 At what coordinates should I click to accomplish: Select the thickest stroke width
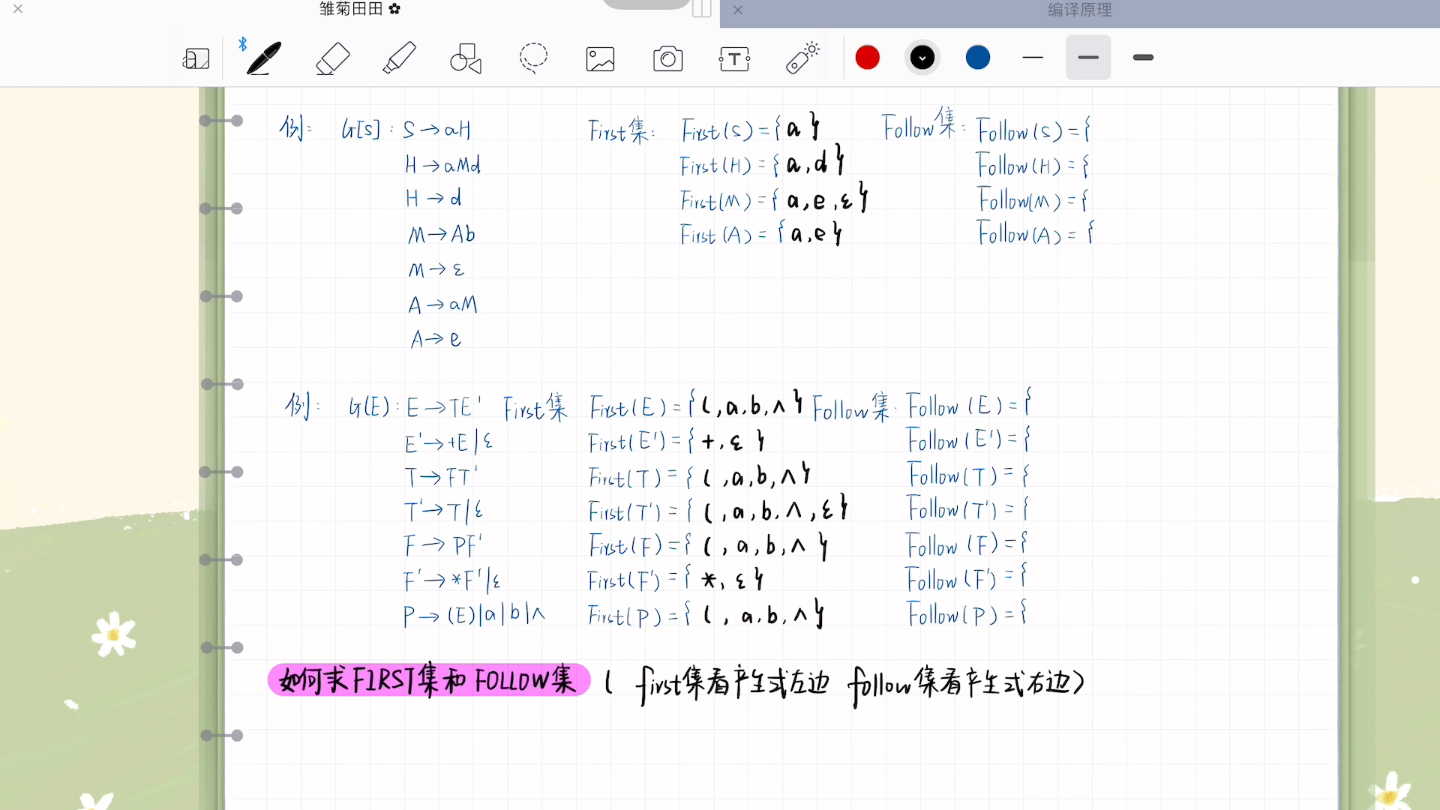tap(1143, 58)
